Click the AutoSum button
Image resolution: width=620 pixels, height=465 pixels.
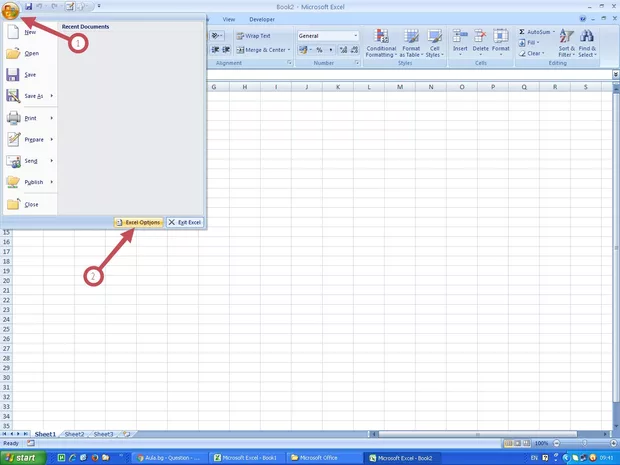535,32
